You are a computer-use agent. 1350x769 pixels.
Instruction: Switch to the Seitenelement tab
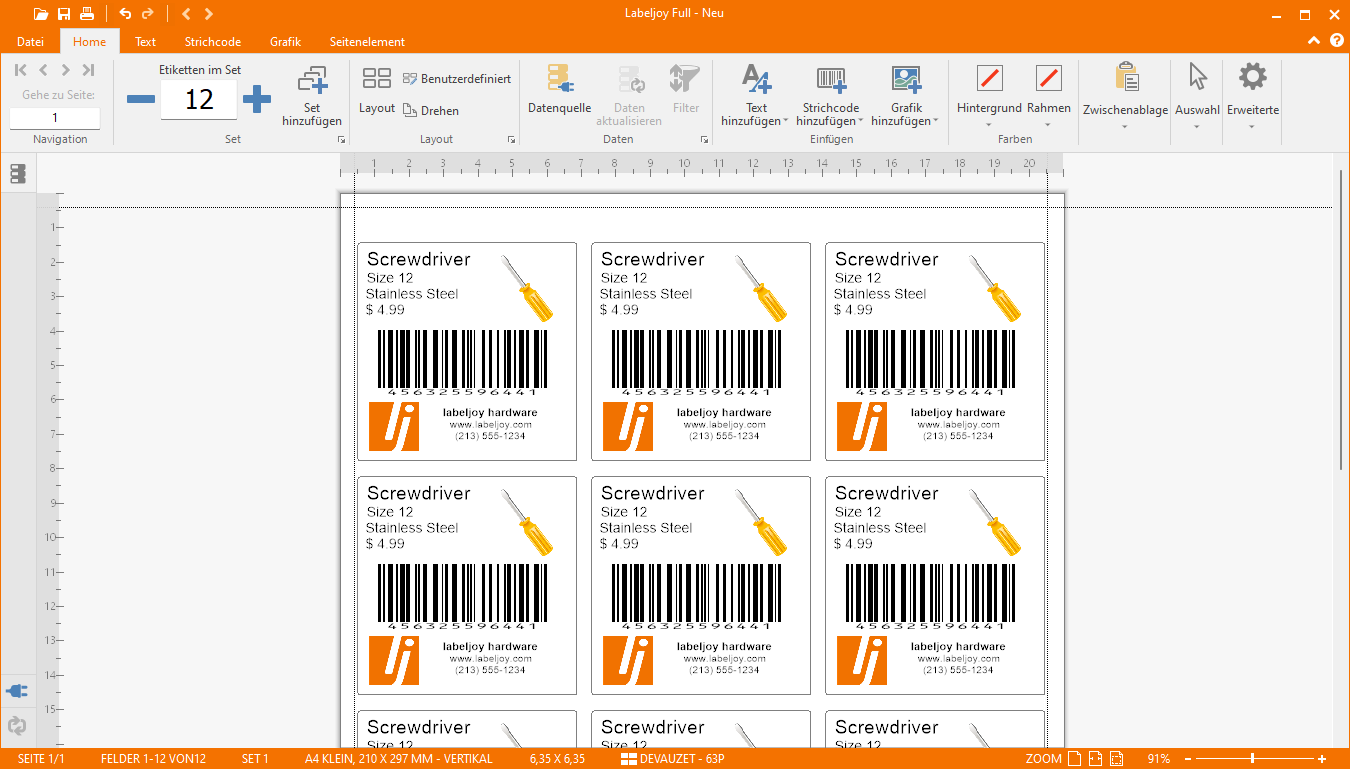pyautogui.click(x=367, y=42)
